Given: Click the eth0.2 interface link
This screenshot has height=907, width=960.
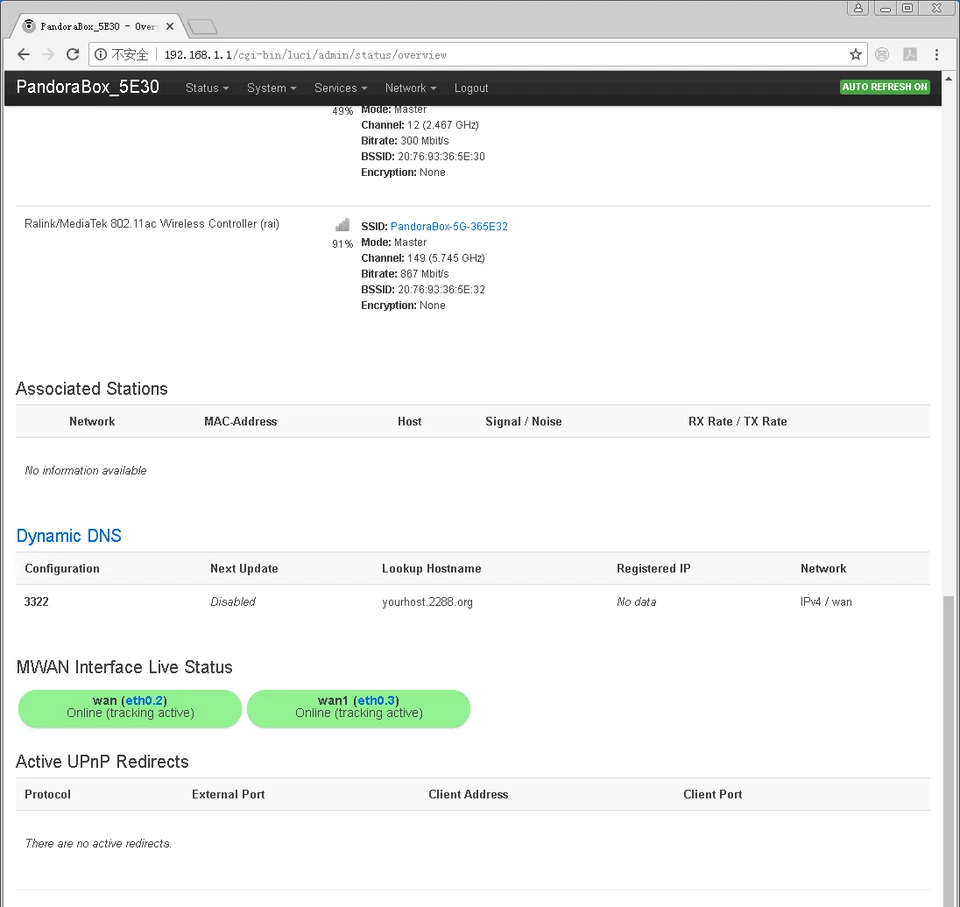Looking at the screenshot, I should pyautogui.click(x=144, y=700).
